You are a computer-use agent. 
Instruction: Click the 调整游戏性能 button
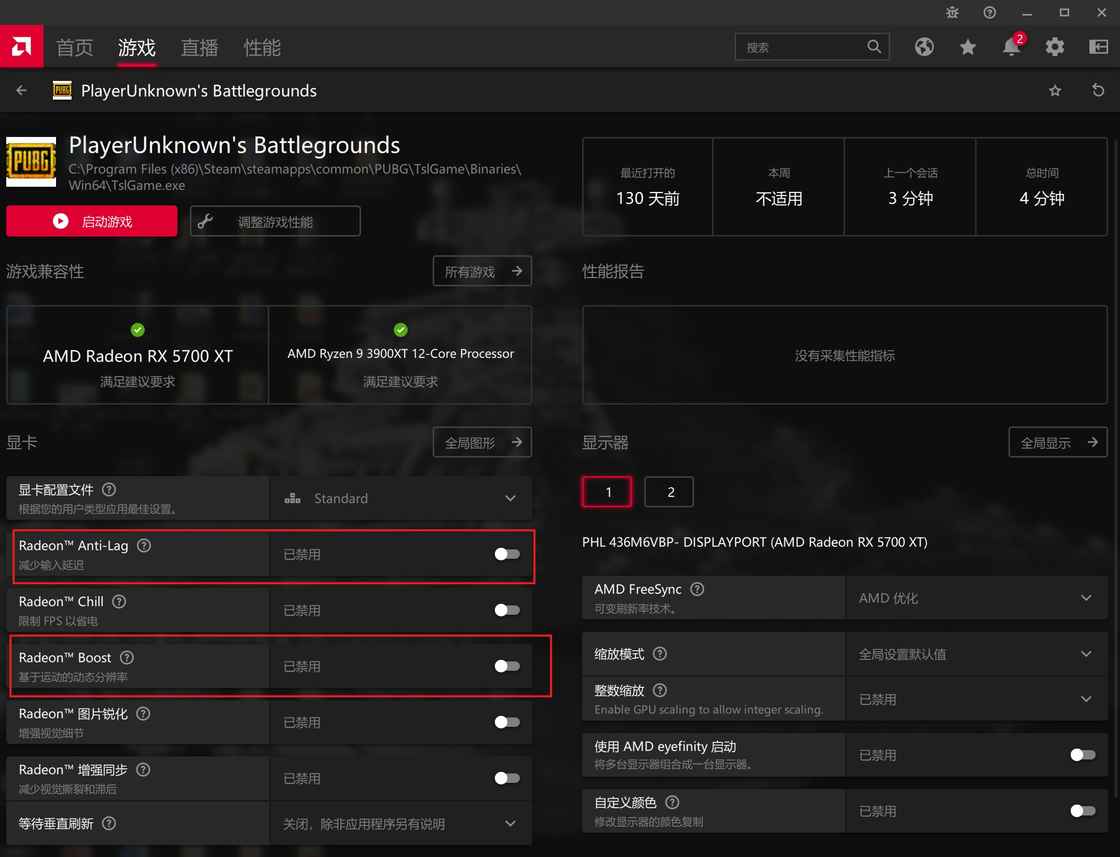point(275,221)
